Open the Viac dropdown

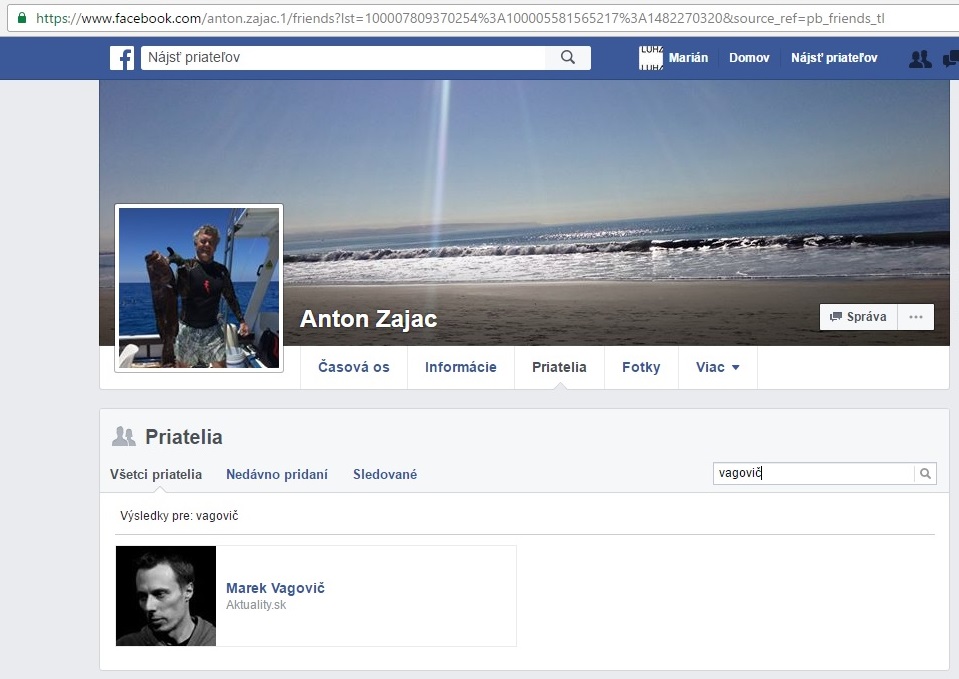coord(716,367)
